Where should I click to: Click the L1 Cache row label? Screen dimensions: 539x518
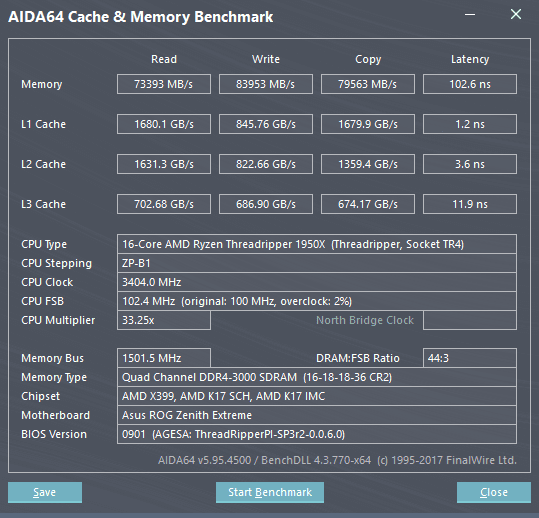(43, 124)
